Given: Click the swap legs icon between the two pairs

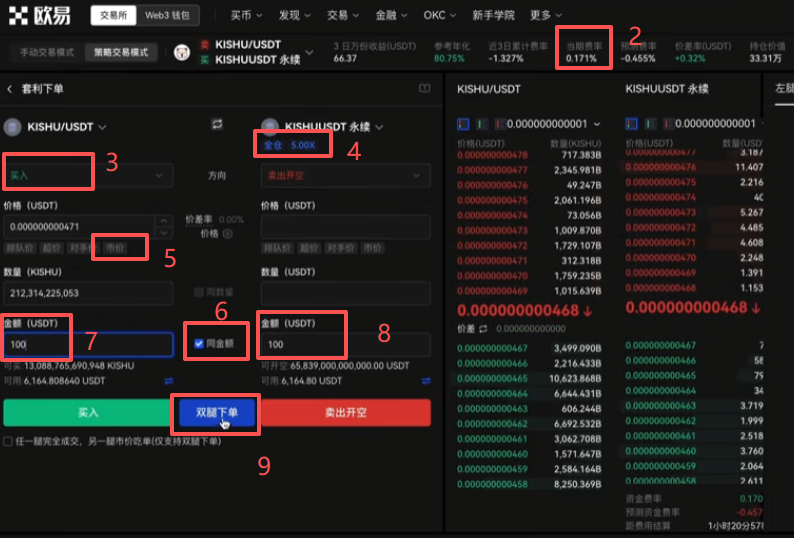Looking at the screenshot, I should (x=217, y=124).
